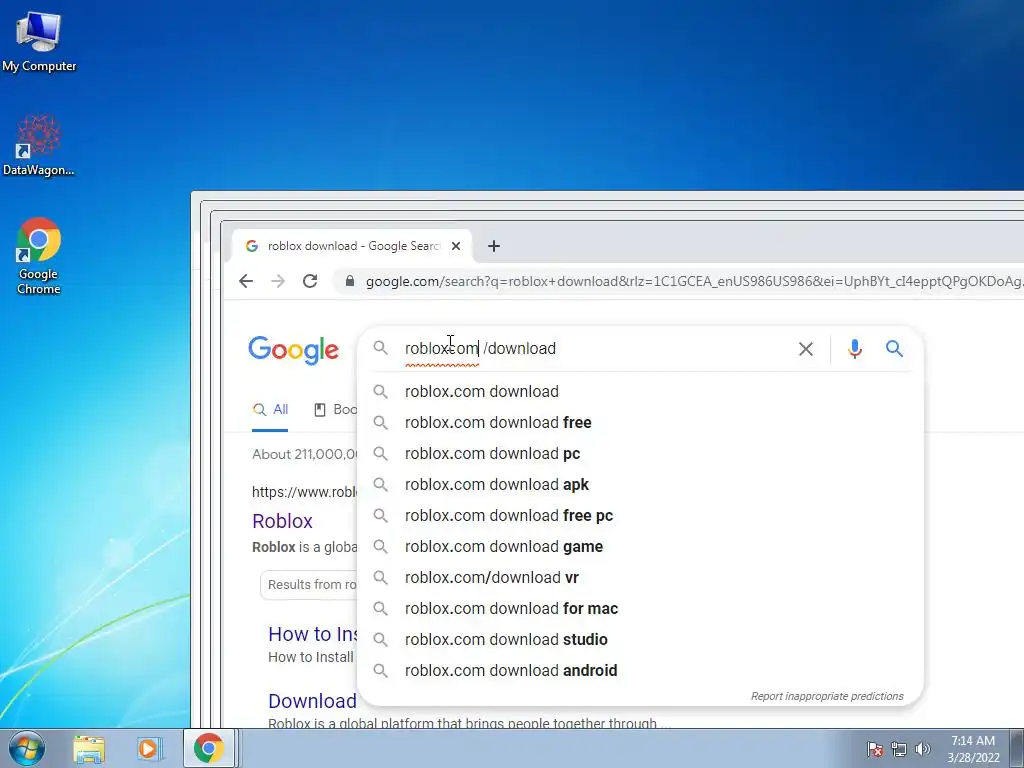Click the Google logo
The width and height of the screenshot is (1024, 768).
point(294,349)
